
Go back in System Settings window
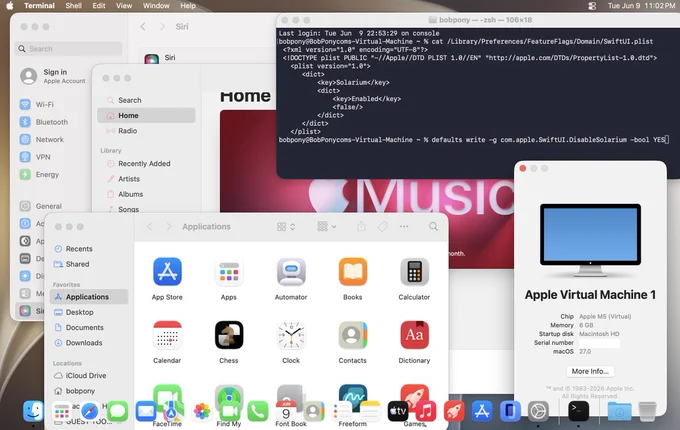click(x=143, y=26)
